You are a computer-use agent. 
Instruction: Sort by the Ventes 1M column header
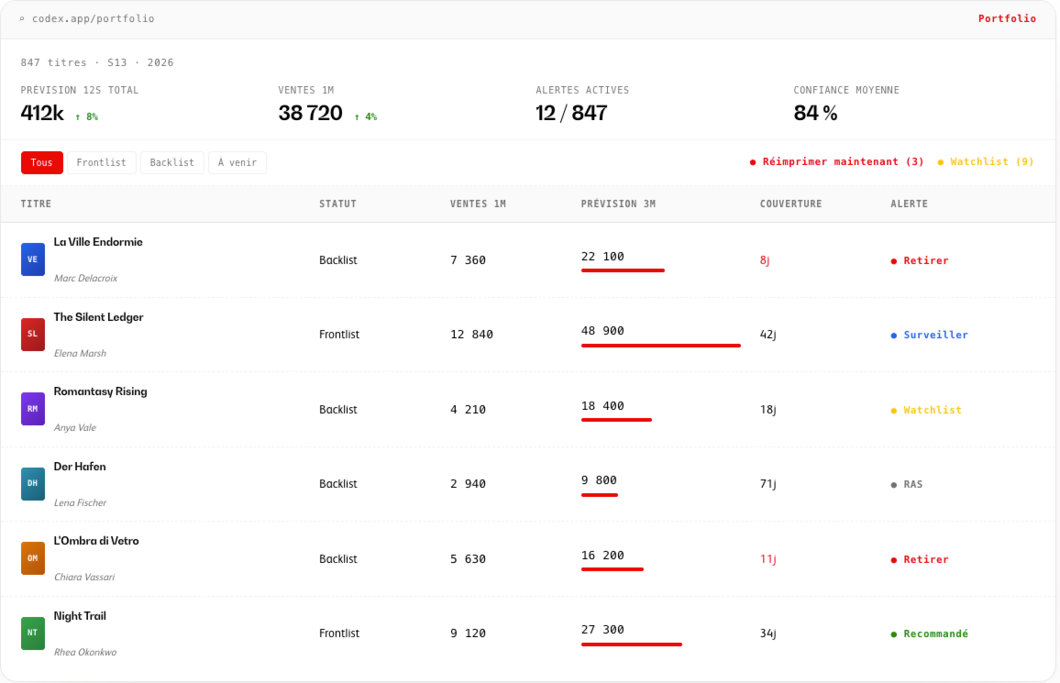477,204
